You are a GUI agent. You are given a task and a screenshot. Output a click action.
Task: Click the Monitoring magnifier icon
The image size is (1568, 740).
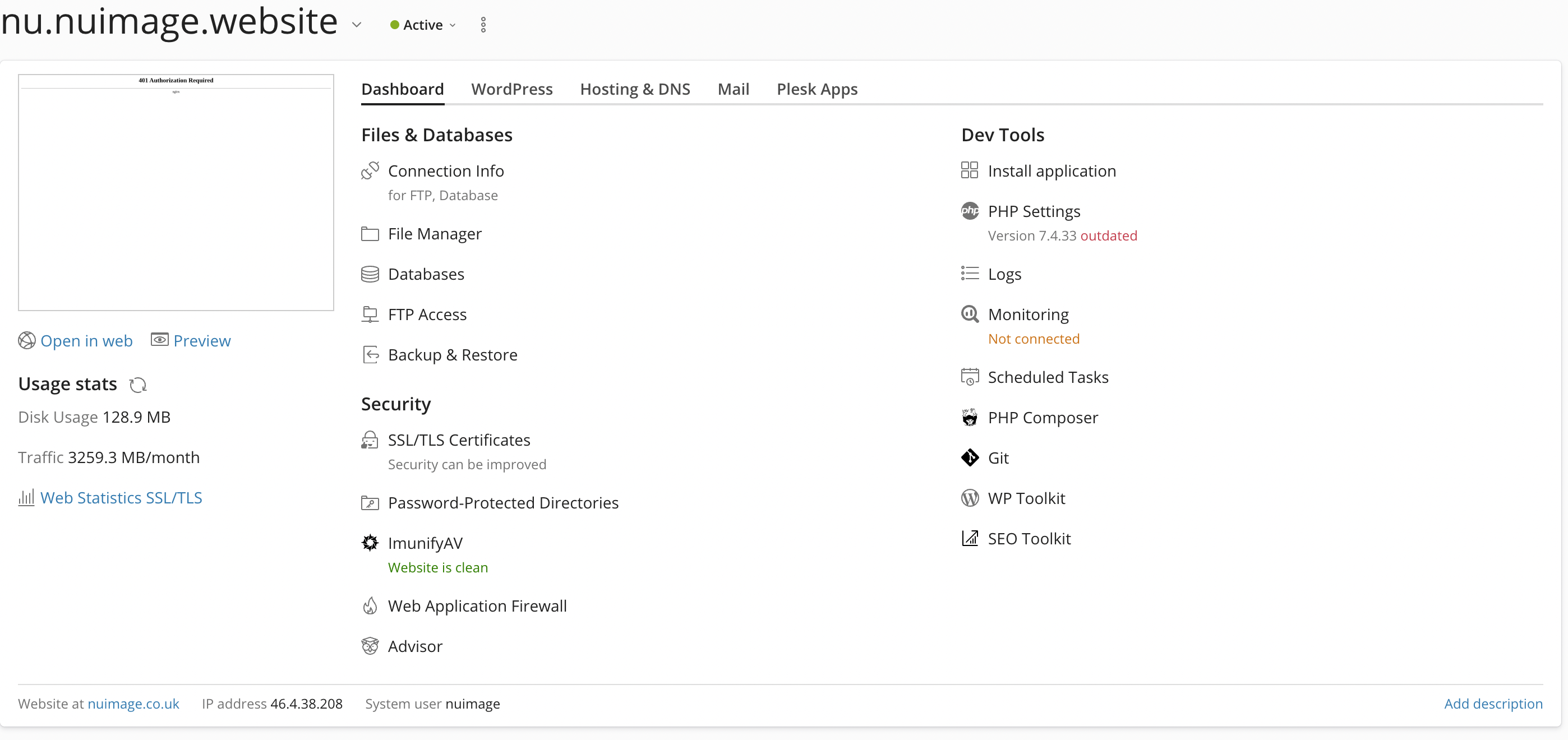pyautogui.click(x=969, y=314)
